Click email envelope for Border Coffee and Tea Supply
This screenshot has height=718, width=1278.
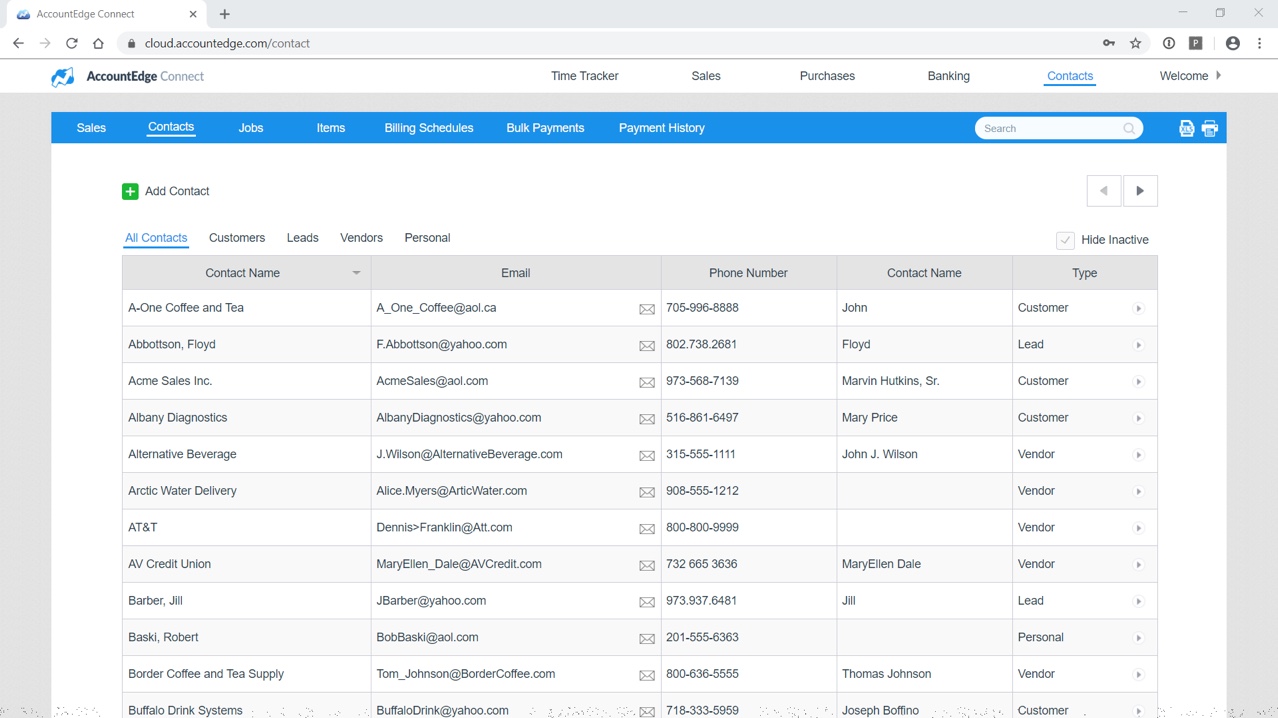(647, 675)
